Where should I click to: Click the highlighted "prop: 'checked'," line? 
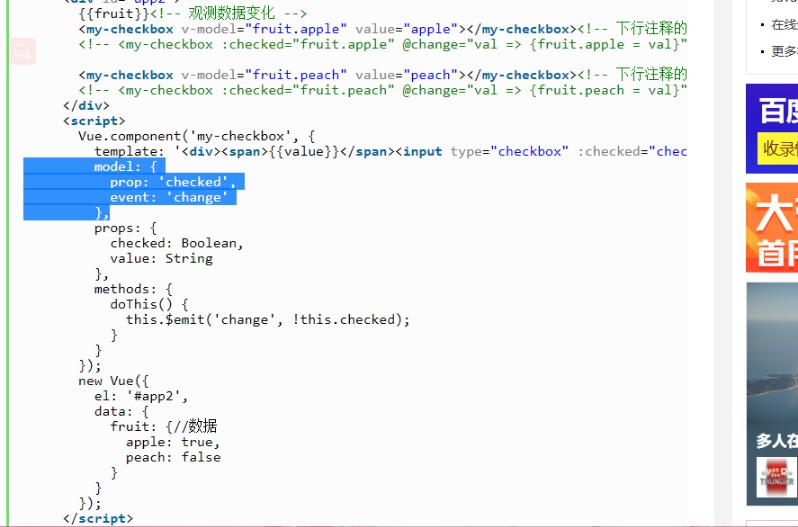click(173, 182)
